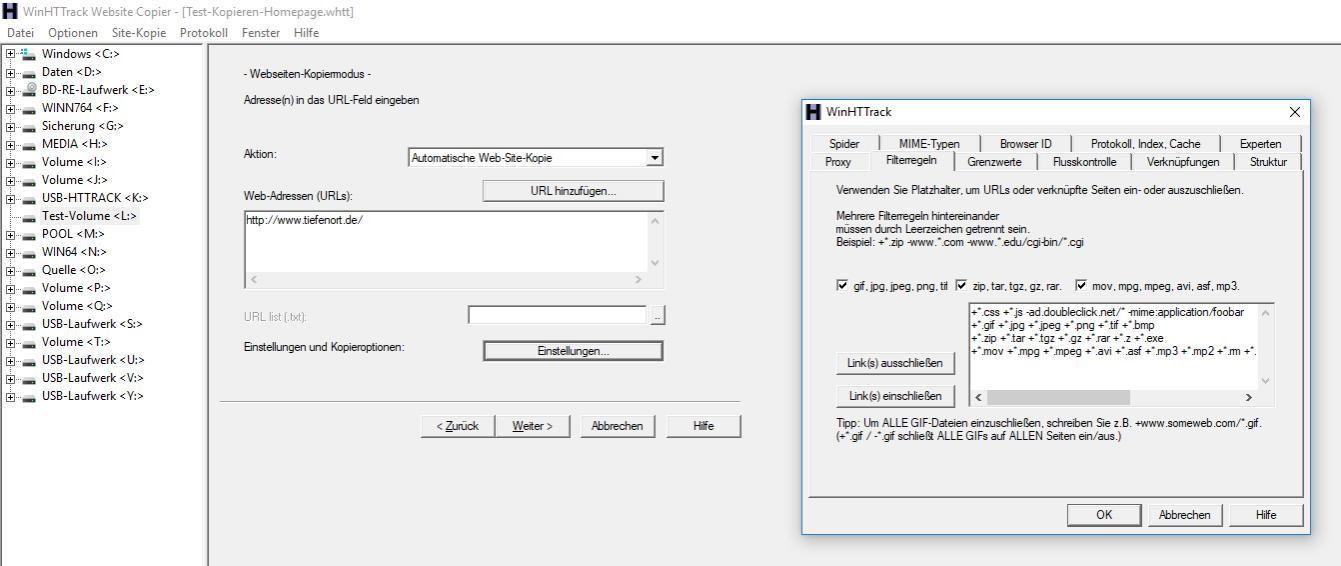Viewport: 1341px width, 566px height.
Task: Click the USB-HTTRACK <K:> drive icon
Action: (29, 198)
